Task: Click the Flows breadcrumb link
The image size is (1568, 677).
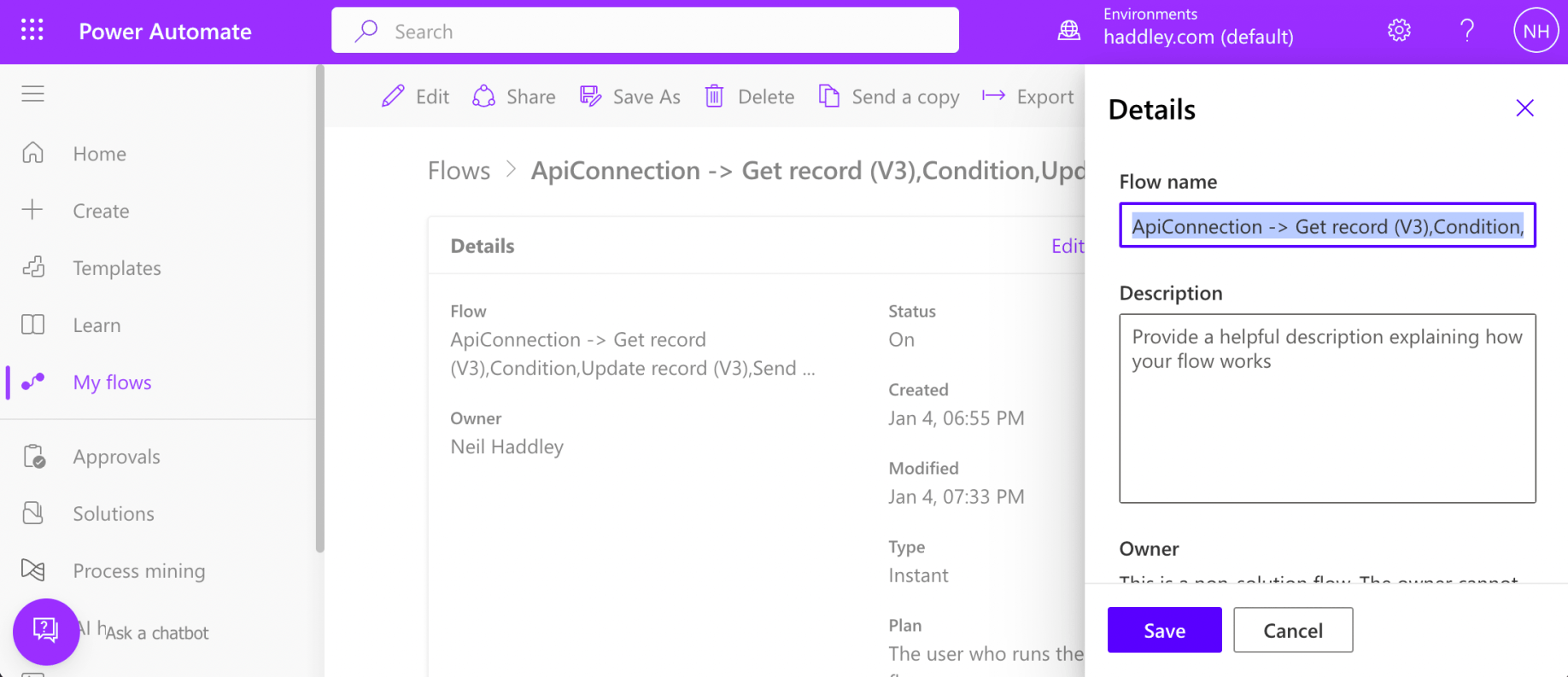Action: (x=459, y=171)
